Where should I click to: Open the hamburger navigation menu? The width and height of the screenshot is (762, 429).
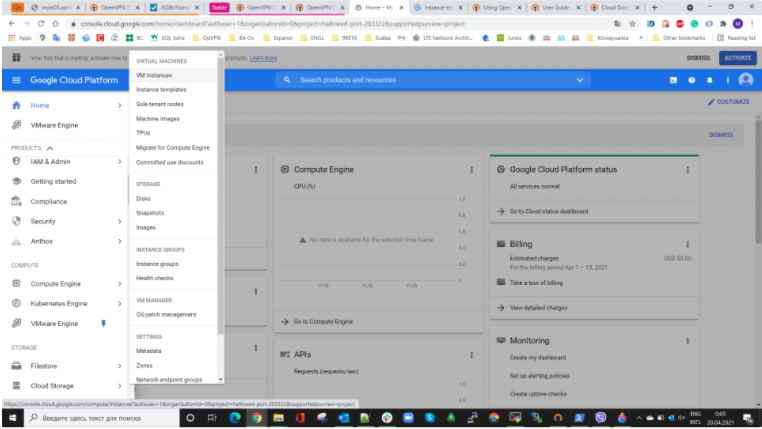(x=16, y=79)
